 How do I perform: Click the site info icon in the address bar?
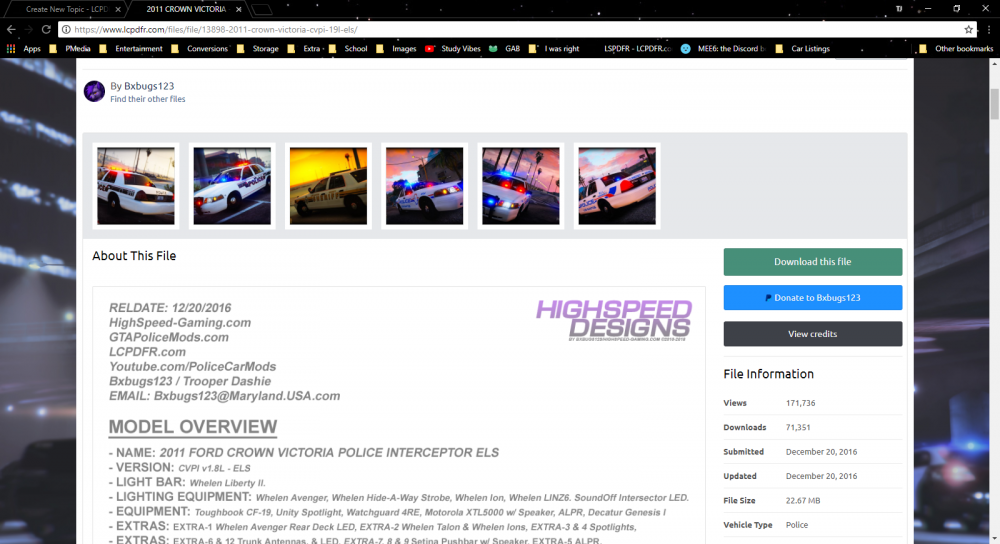point(66,29)
